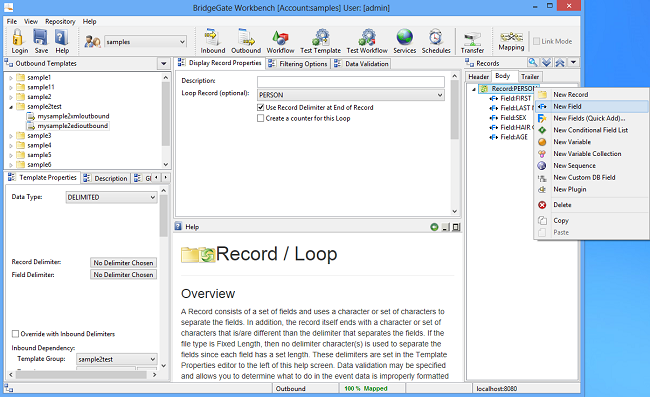Switch to the Description tab
This screenshot has width=650, height=397.
106,178
